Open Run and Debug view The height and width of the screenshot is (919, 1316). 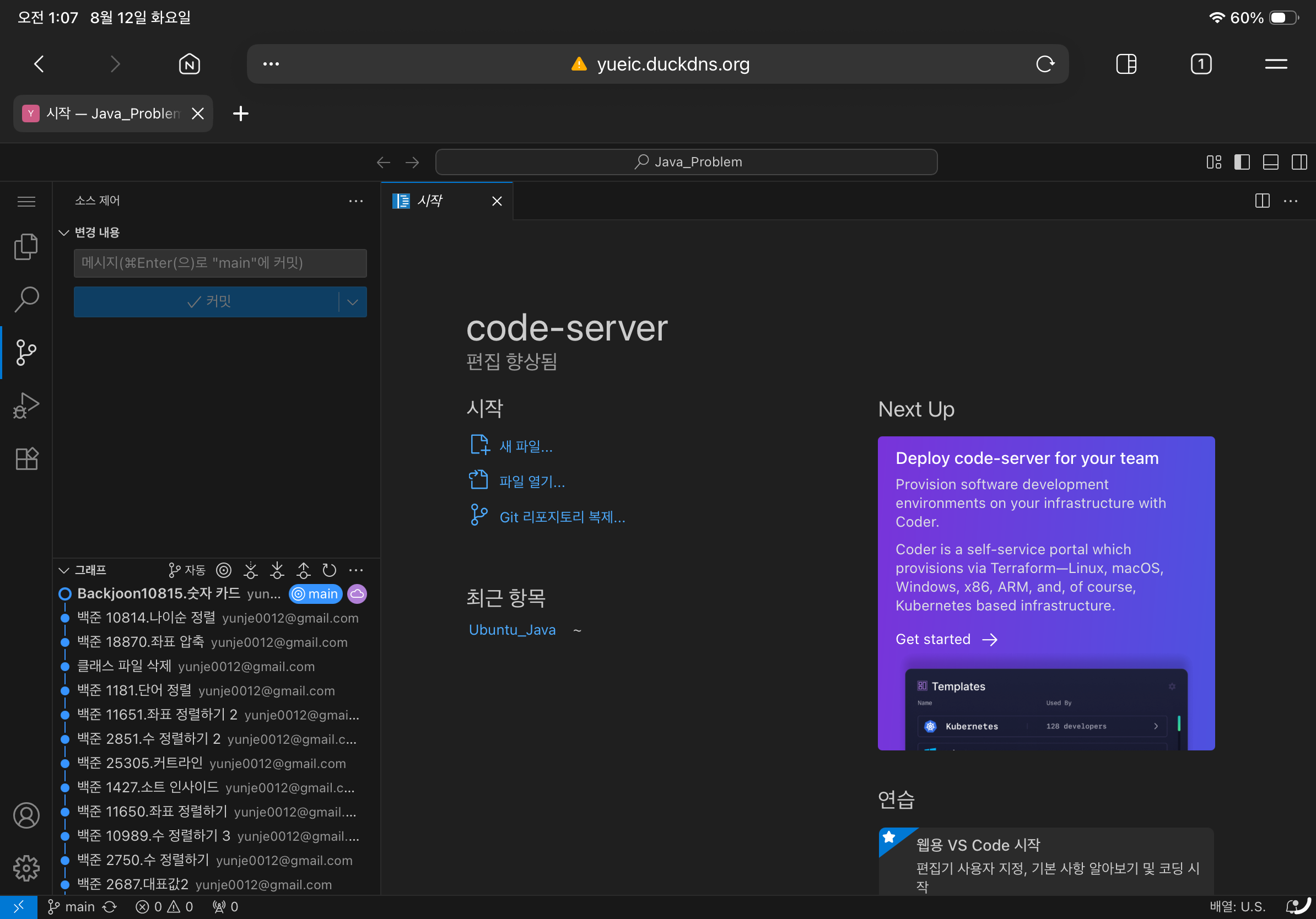click(26, 405)
